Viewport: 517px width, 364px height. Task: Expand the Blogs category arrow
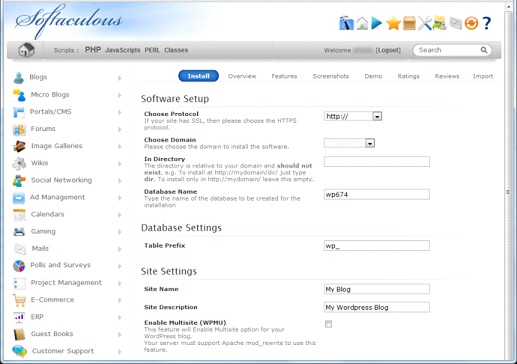[119, 78]
